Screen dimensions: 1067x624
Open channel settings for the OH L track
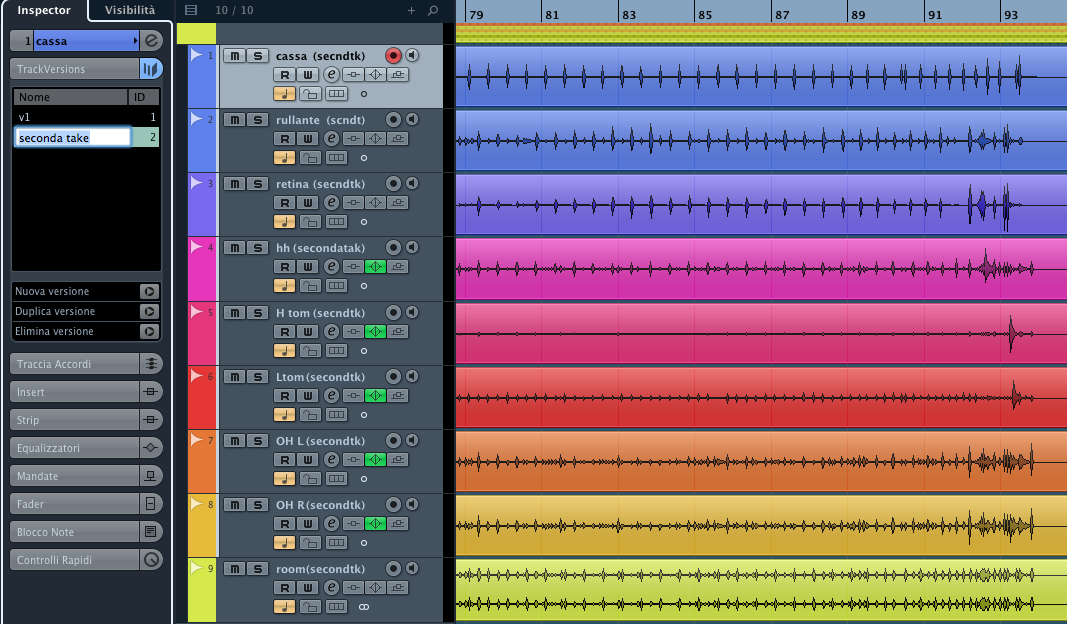(x=331, y=460)
